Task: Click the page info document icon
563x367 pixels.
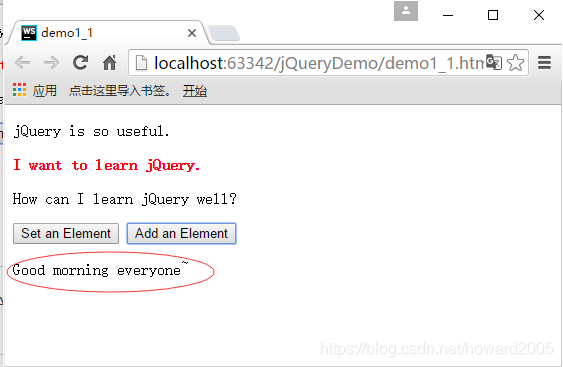Action: 141,63
